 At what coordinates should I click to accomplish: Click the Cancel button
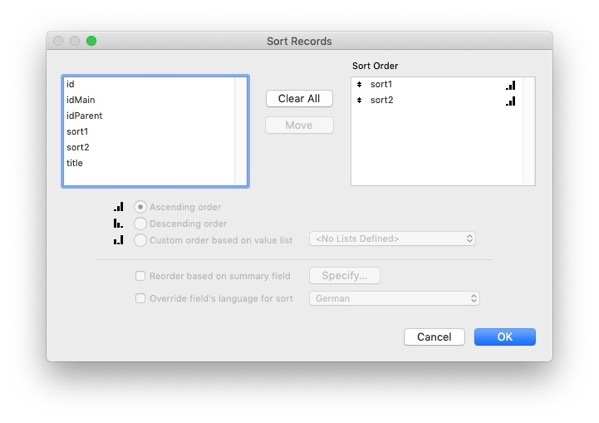click(434, 337)
